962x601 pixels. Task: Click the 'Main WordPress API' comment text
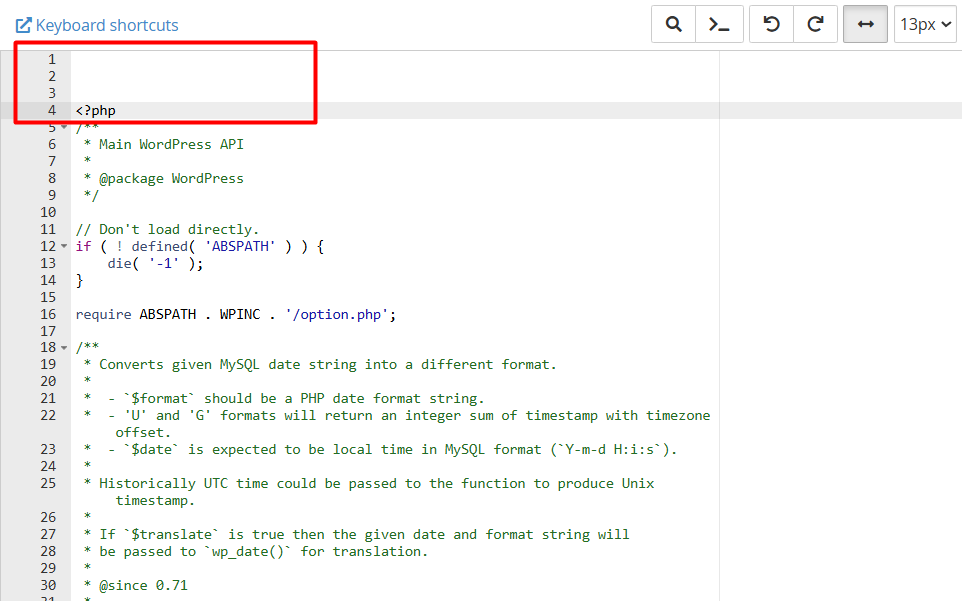[171, 144]
